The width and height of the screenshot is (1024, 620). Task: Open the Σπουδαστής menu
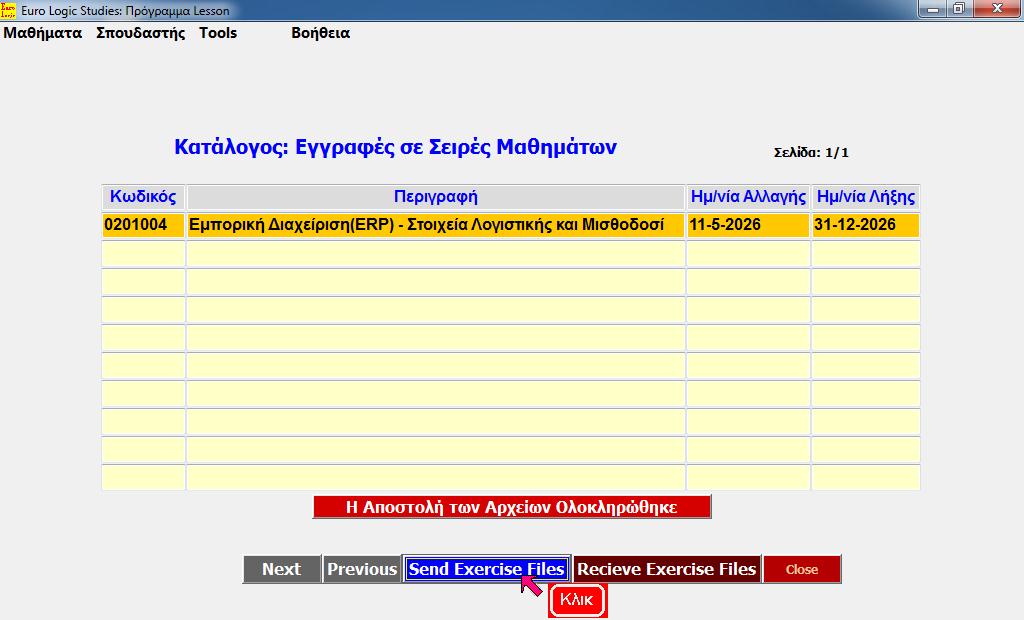(x=140, y=33)
